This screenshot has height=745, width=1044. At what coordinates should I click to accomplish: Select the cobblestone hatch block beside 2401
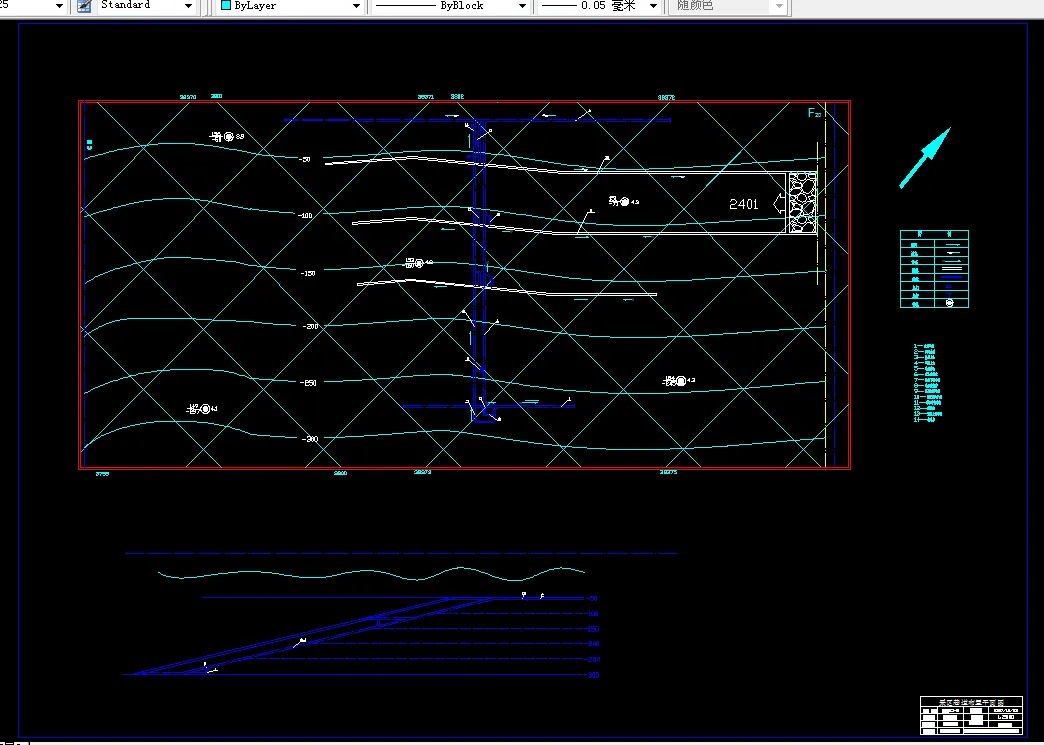[802, 202]
